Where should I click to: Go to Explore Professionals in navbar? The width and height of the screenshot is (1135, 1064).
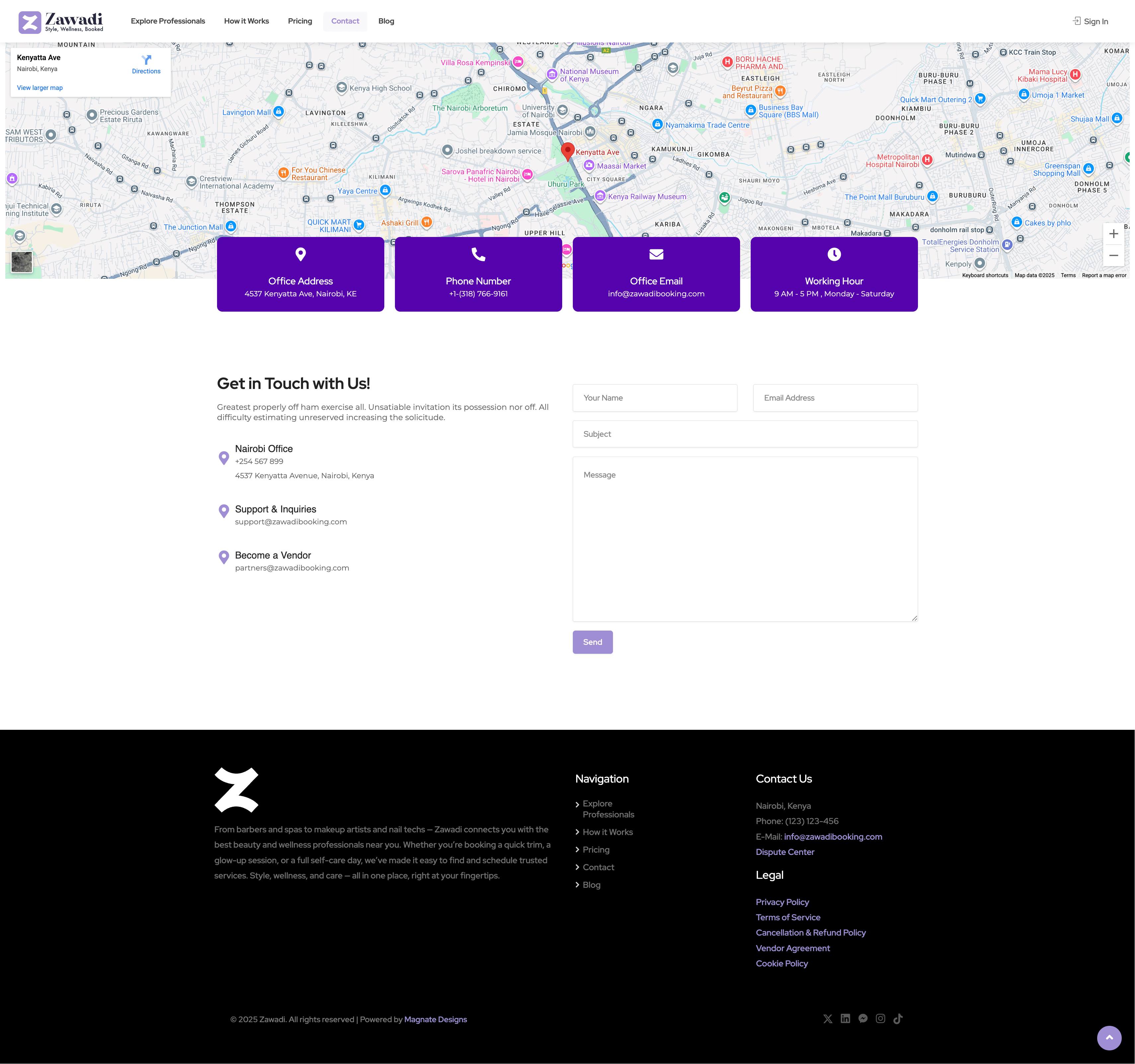click(x=168, y=21)
